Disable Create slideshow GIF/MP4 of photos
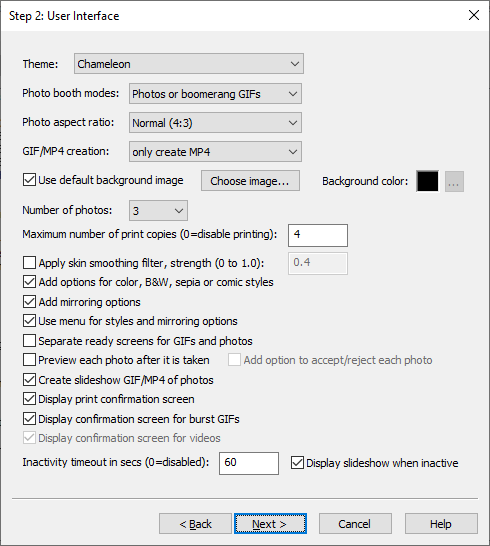The width and height of the screenshot is (490, 546). [29, 380]
